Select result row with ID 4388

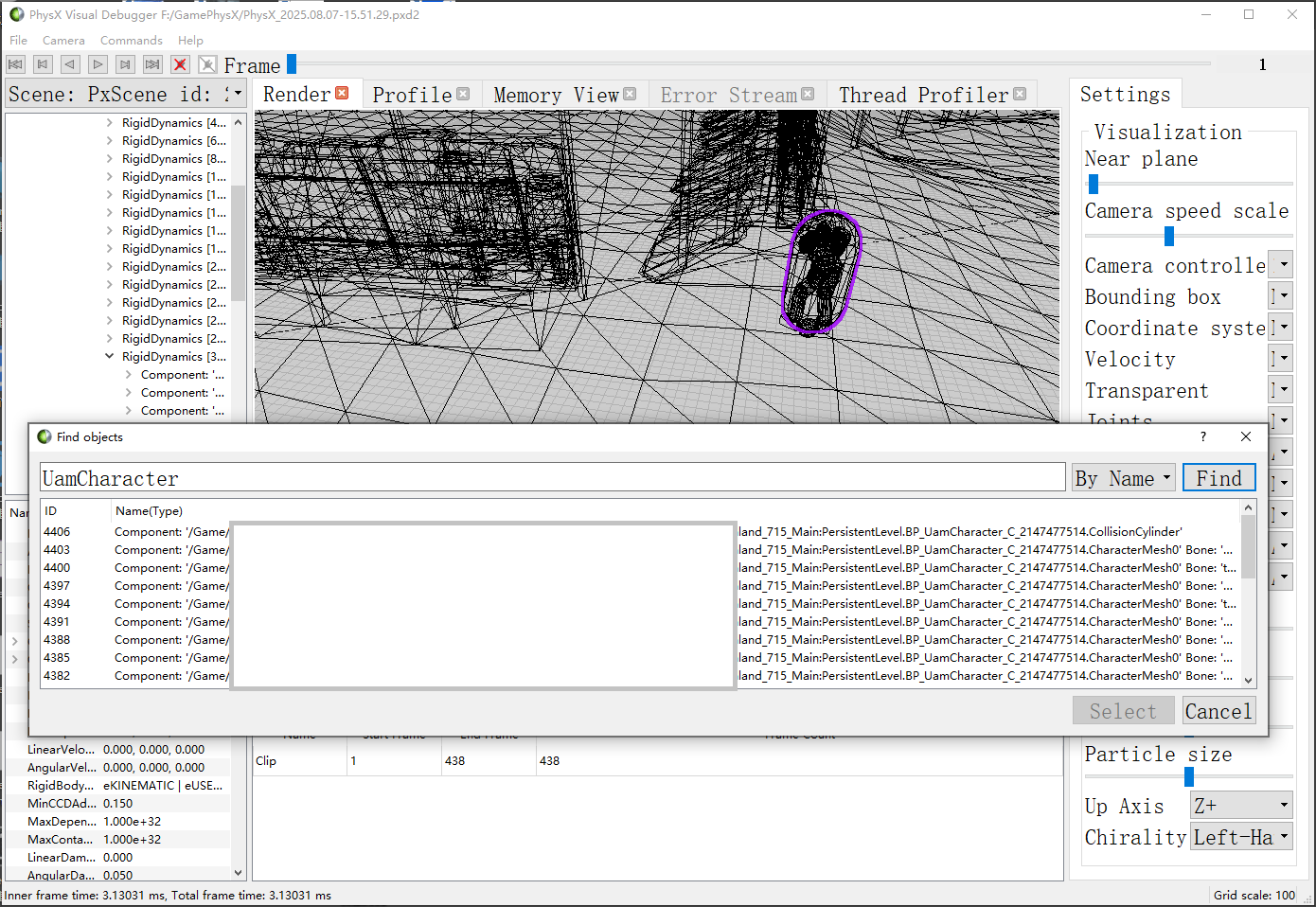click(641, 639)
